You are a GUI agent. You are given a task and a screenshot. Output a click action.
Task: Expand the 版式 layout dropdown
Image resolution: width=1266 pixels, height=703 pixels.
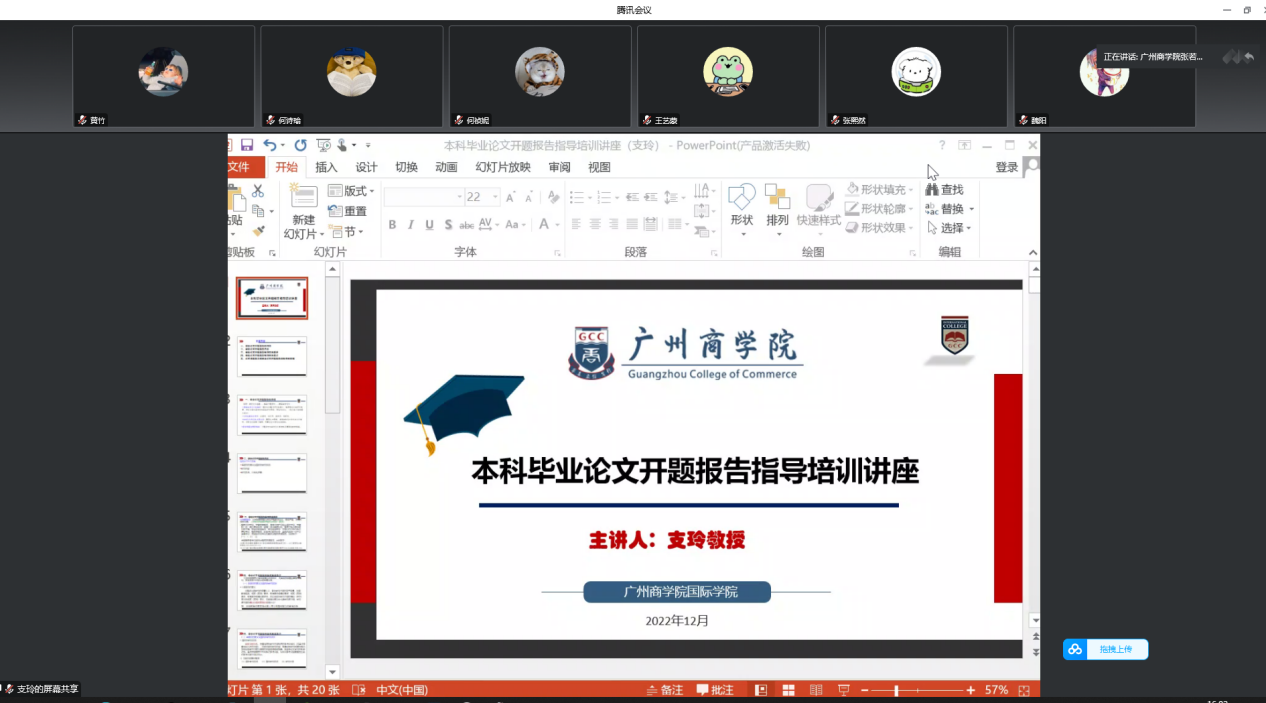click(359, 191)
